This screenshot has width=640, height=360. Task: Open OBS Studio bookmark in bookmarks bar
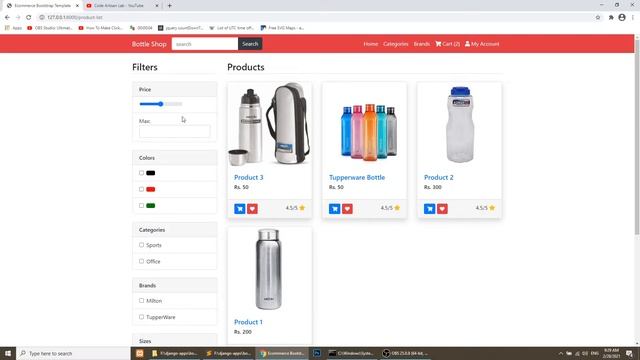tap(50, 28)
